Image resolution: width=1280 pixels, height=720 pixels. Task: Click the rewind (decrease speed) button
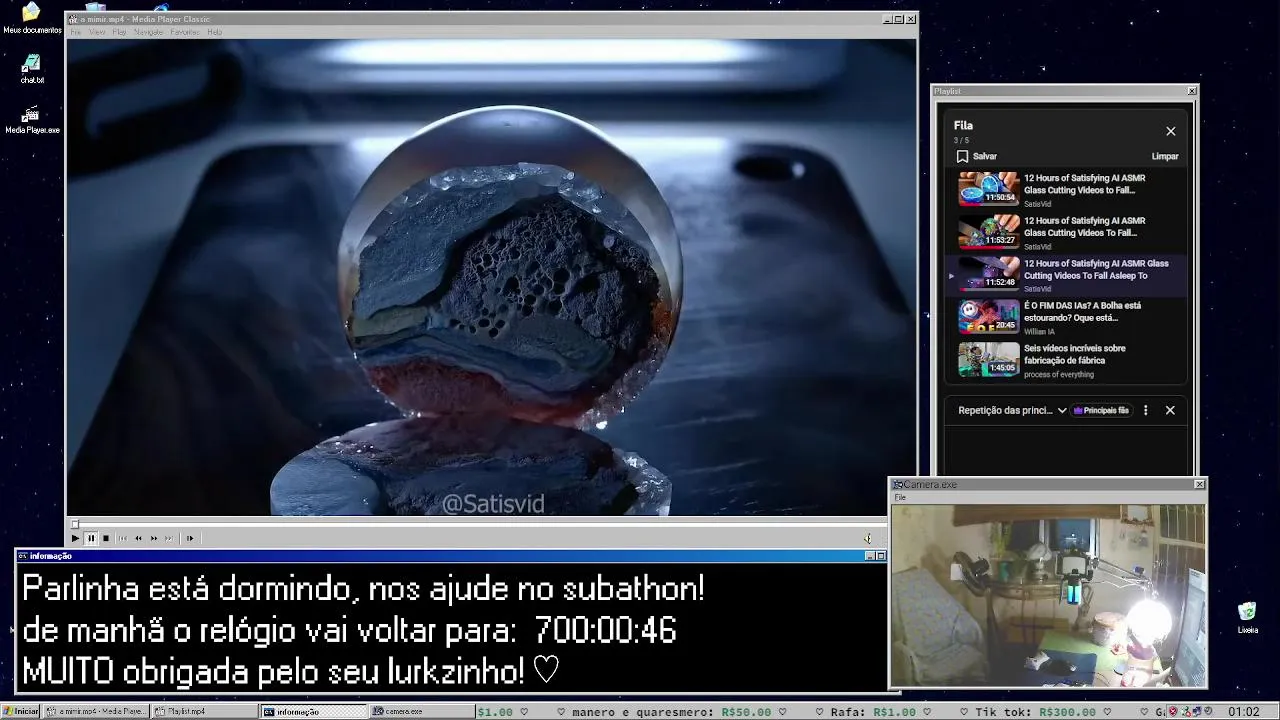tap(138, 538)
